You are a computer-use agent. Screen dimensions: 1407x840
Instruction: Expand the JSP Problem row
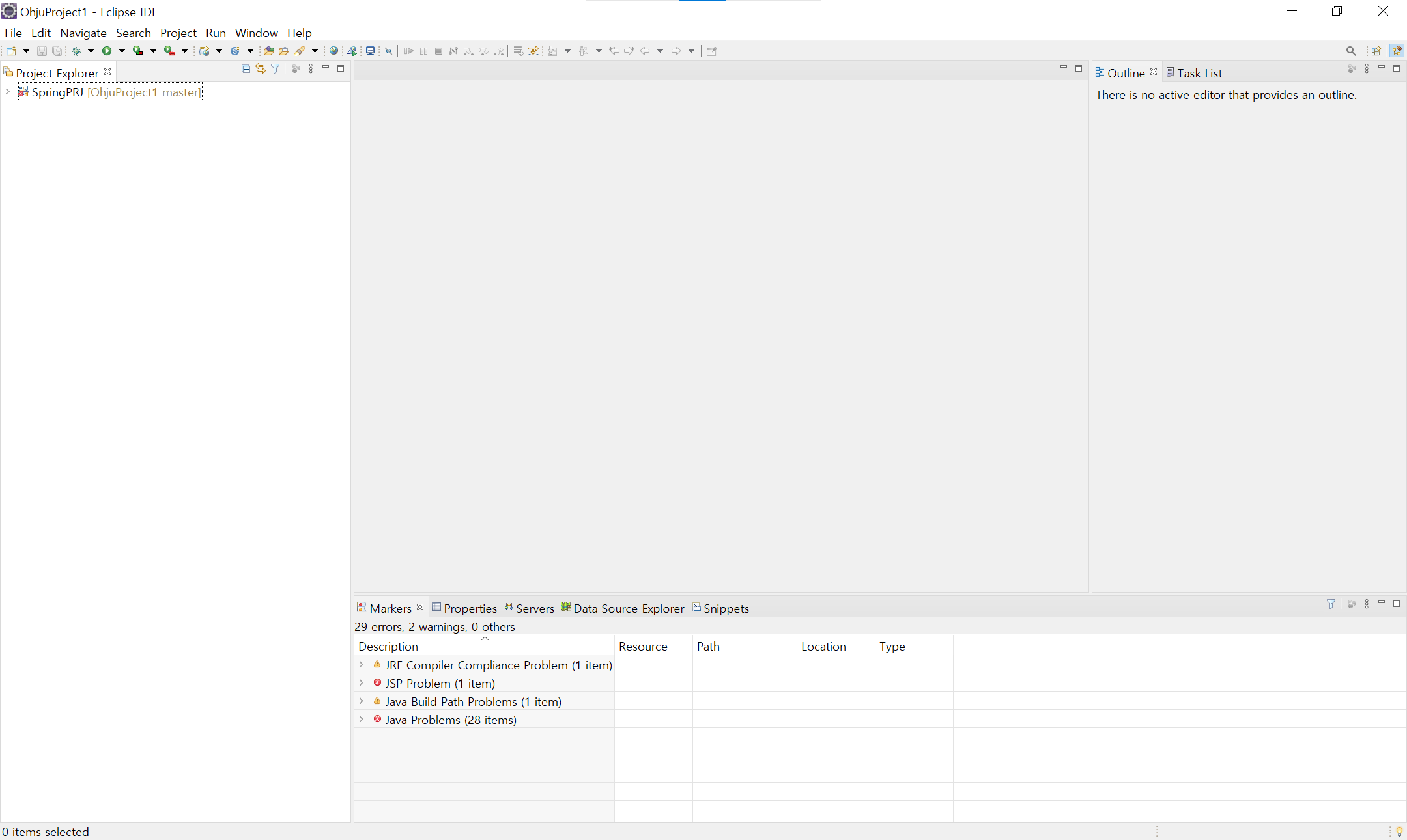pos(362,683)
